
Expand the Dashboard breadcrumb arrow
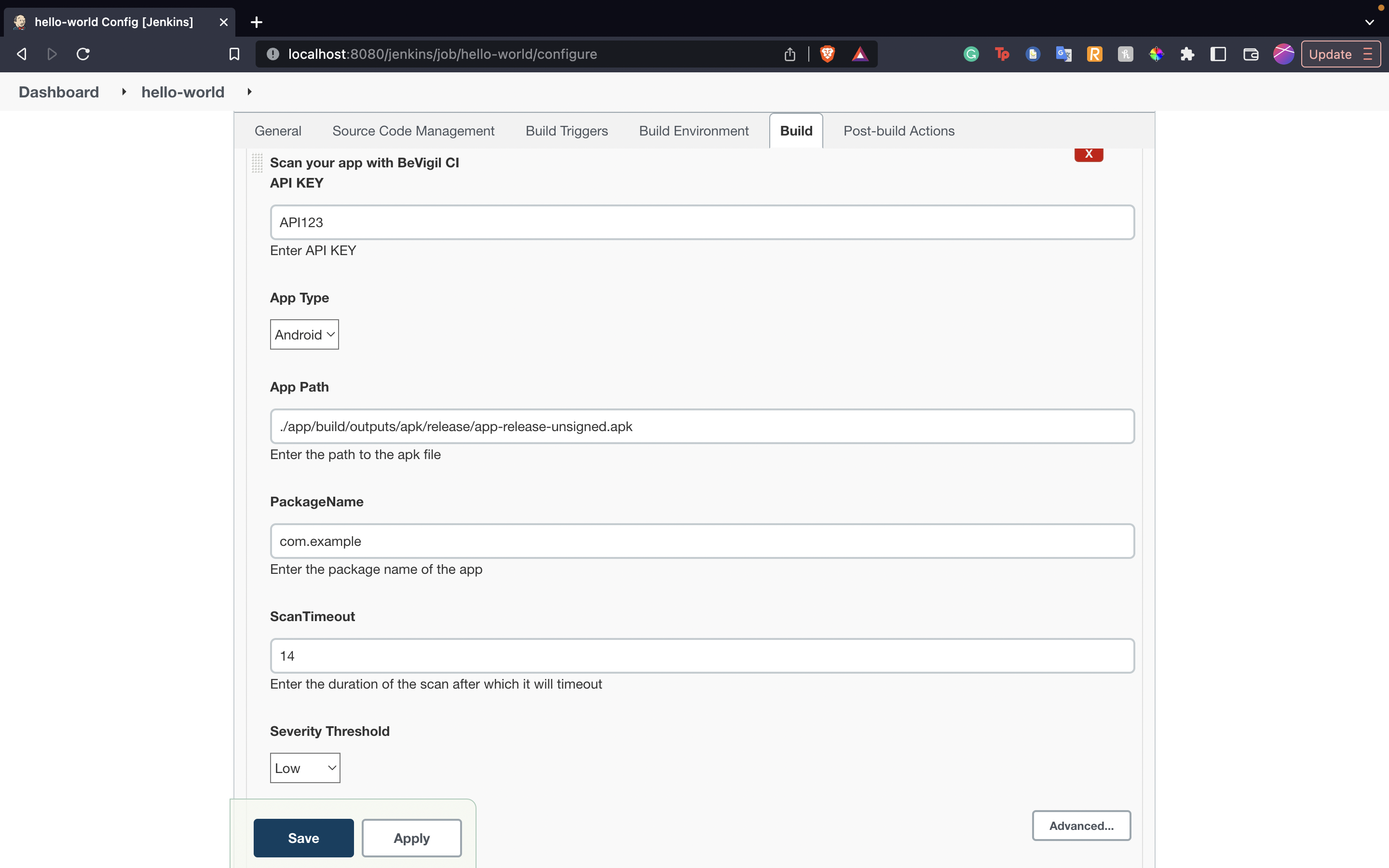click(123, 92)
